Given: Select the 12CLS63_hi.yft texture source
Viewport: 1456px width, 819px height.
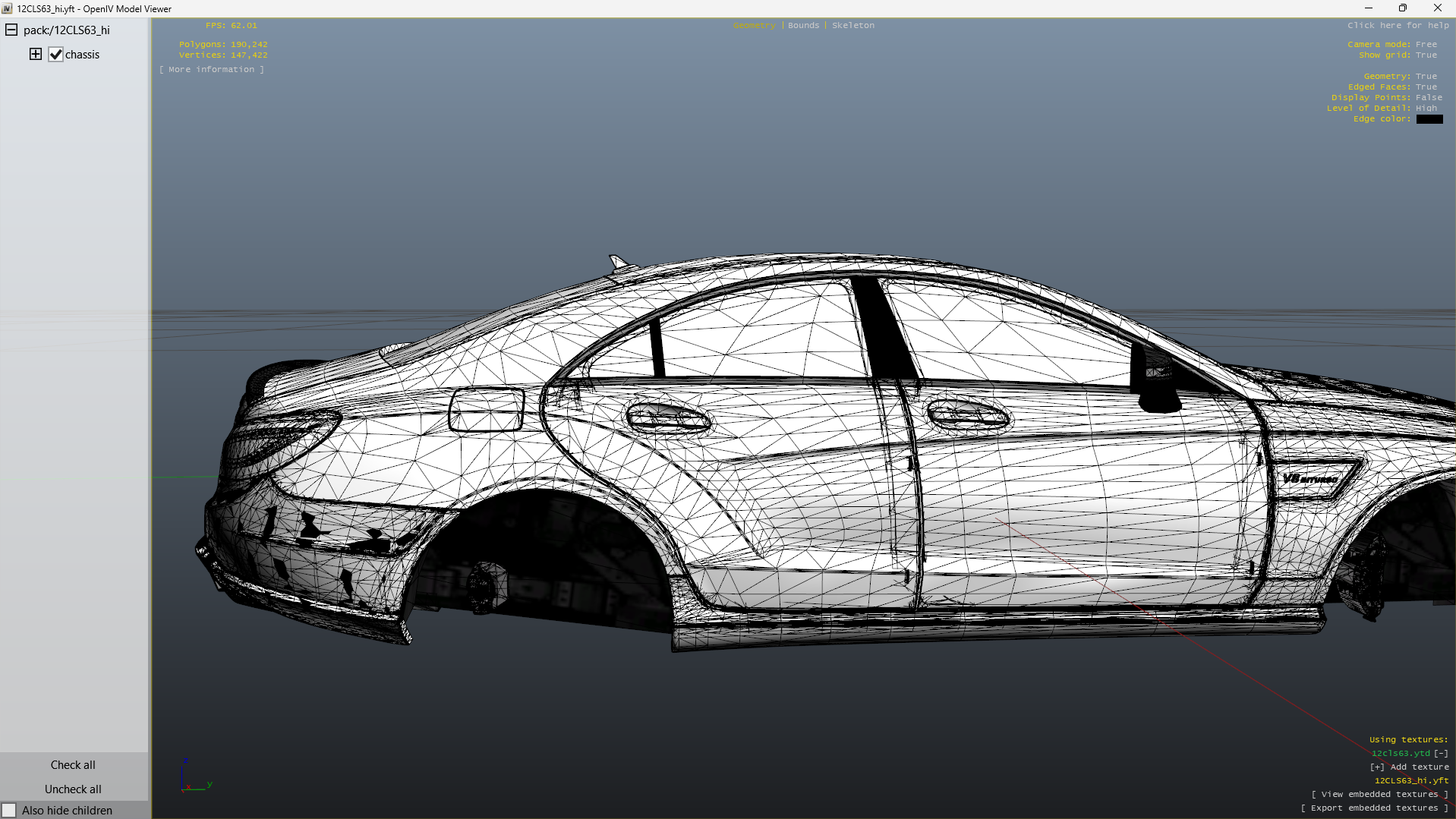Looking at the screenshot, I should (1411, 781).
